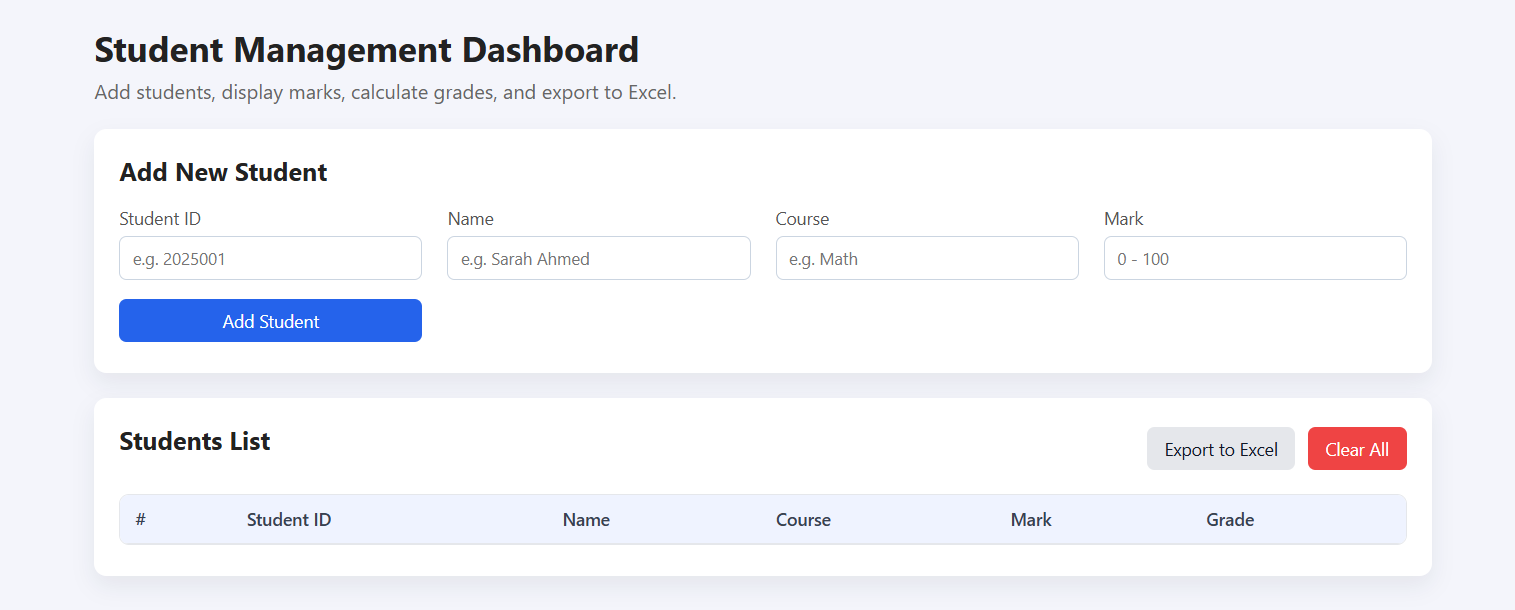
Task: Click the Mark field label
Action: click(1123, 218)
